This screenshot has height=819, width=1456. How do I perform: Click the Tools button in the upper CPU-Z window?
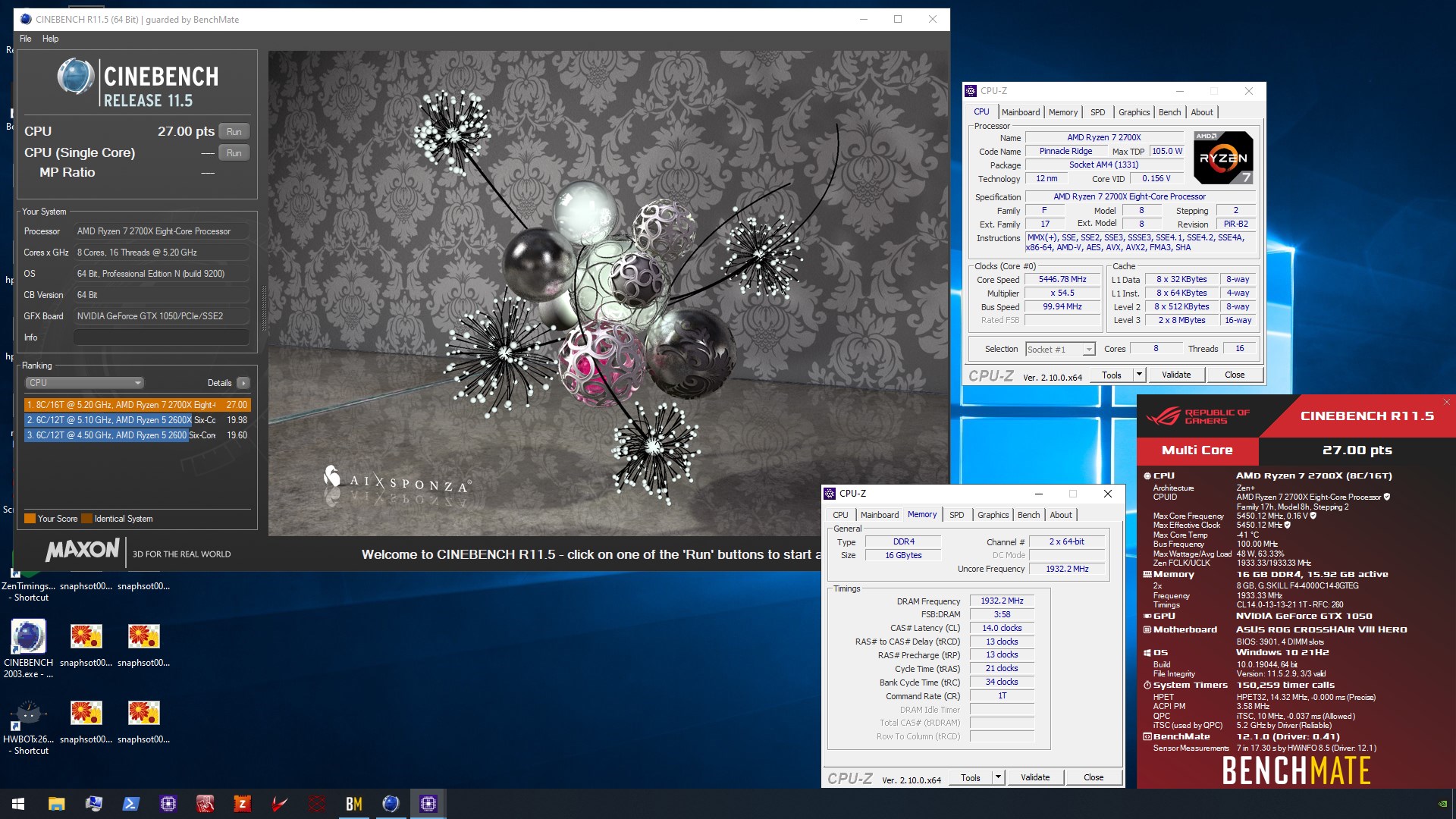(x=1112, y=375)
